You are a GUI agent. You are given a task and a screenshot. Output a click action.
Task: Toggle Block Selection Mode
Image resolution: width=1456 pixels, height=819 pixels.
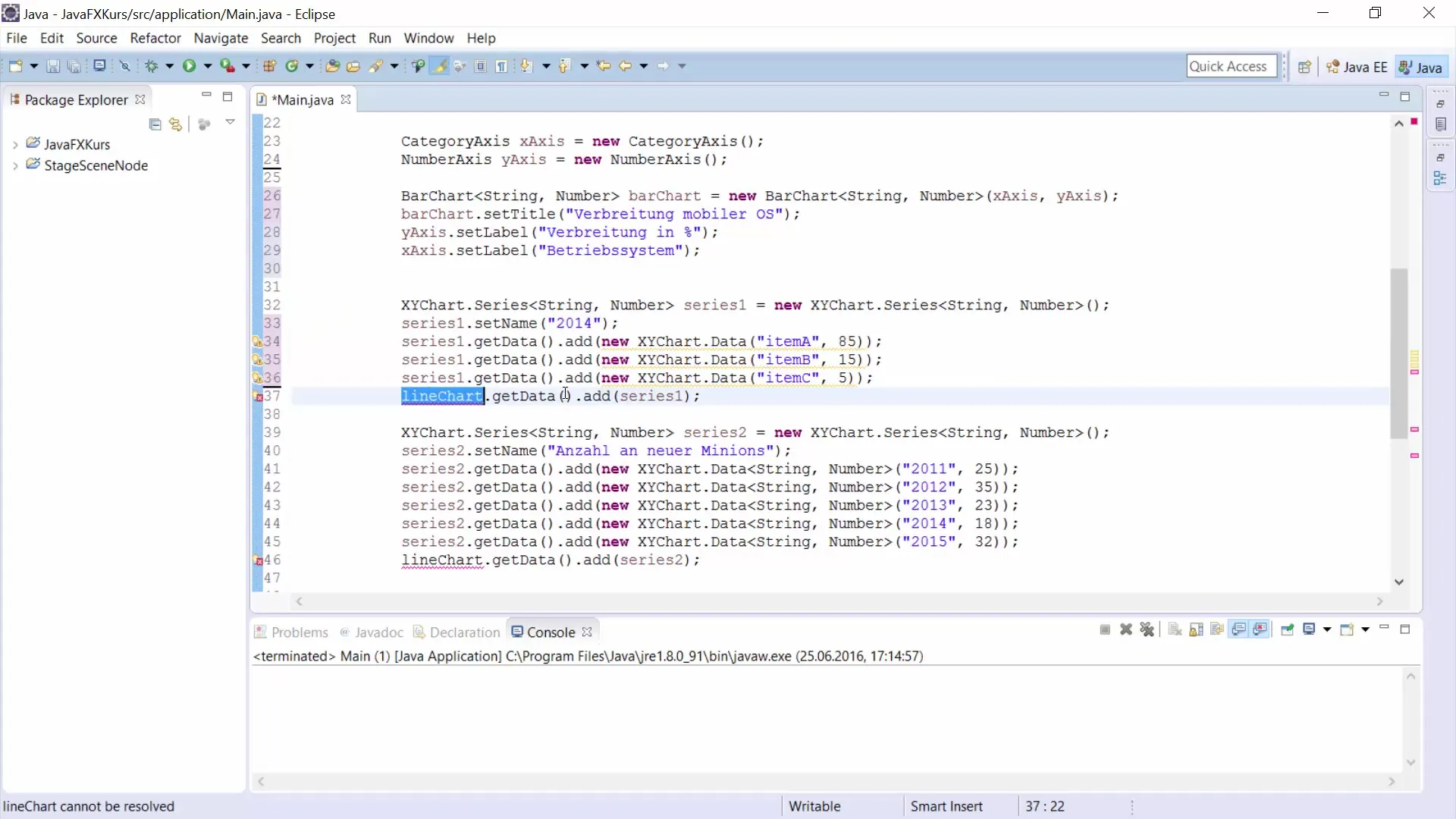[481, 66]
